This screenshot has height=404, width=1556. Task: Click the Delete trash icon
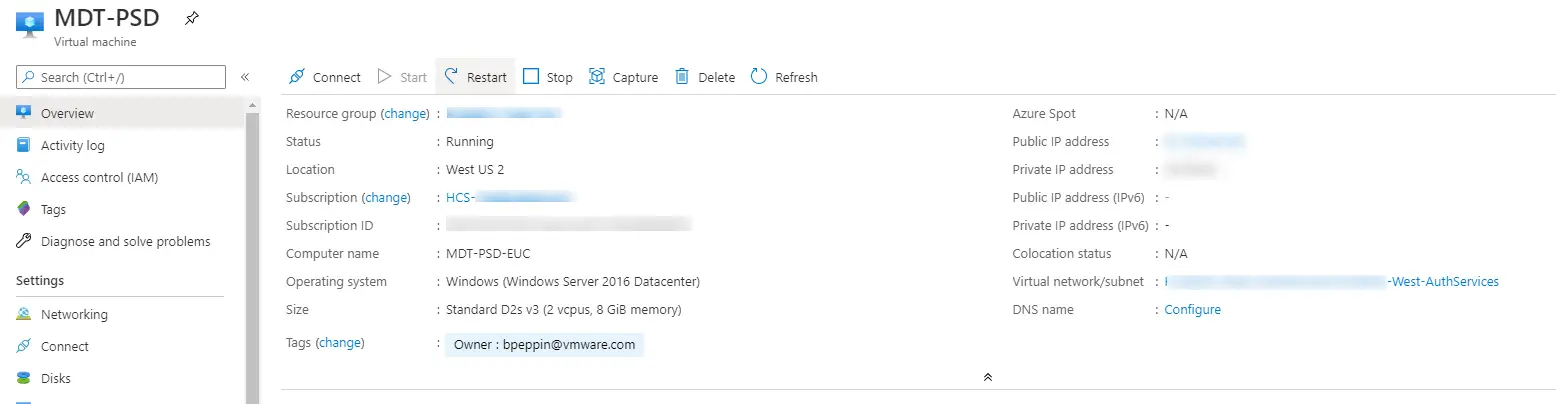[x=682, y=77]
